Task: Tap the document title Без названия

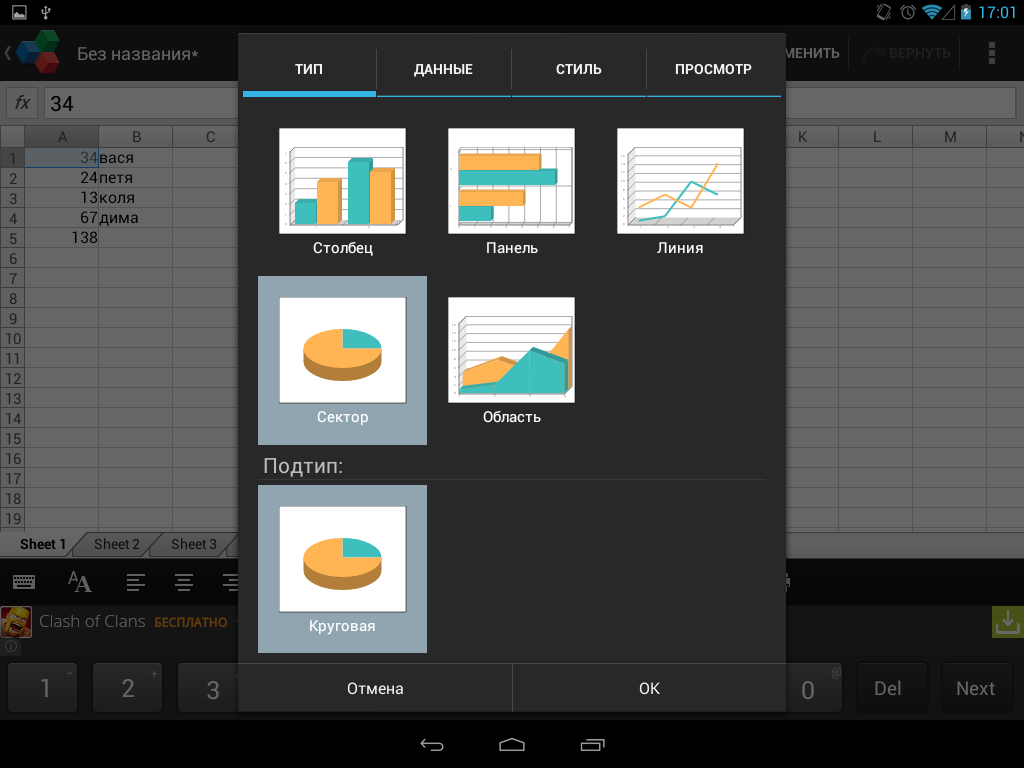Action: [137, 54]
